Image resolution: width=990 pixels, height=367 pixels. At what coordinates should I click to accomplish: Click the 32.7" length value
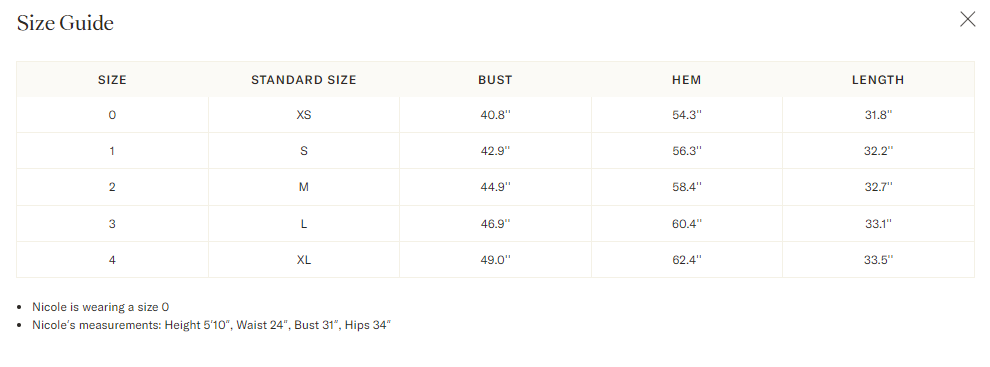[x=878, y=187]
